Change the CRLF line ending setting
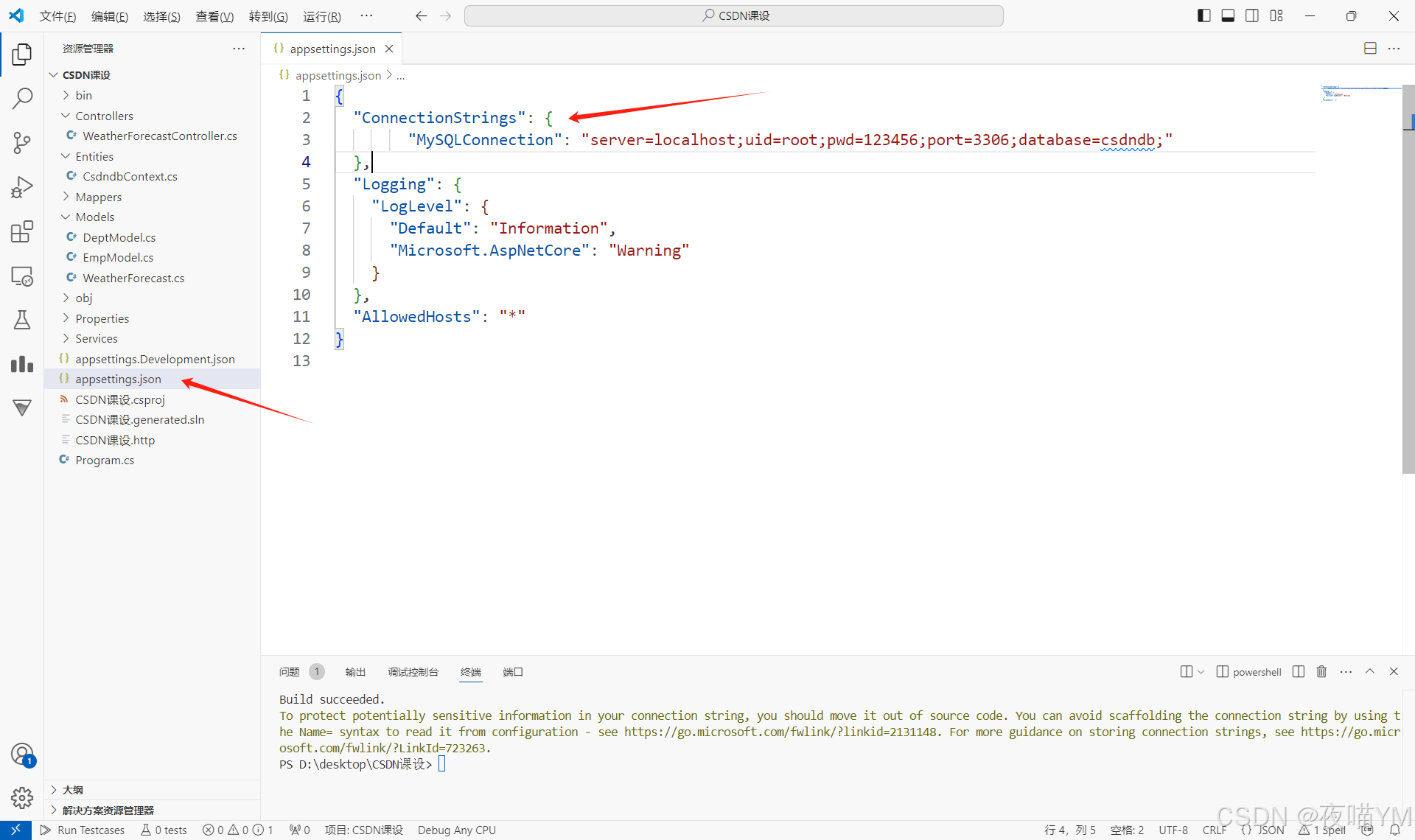This screenshot has width=1415, height=840. pyautogui.click(x=1214, y=830)
